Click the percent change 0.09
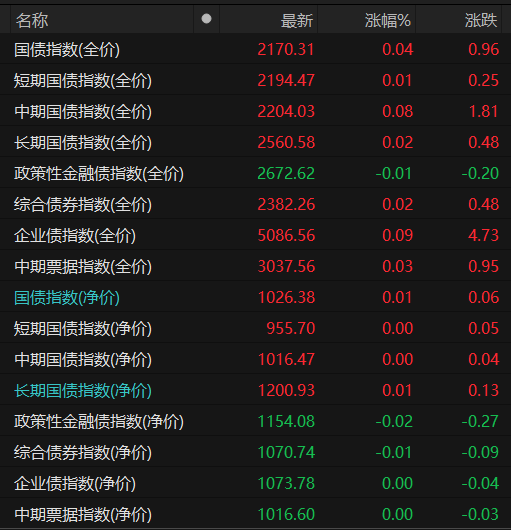Viewport: 511px width, 530px height. (x=397, y=235)
